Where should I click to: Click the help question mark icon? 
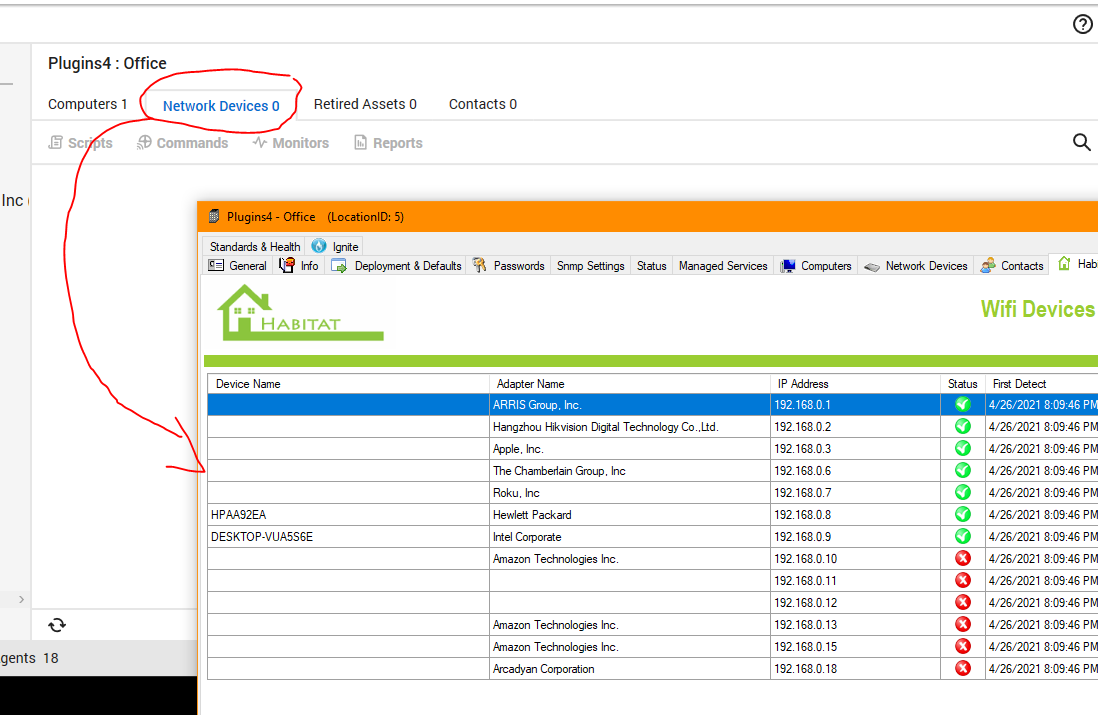pos(1082,24)
